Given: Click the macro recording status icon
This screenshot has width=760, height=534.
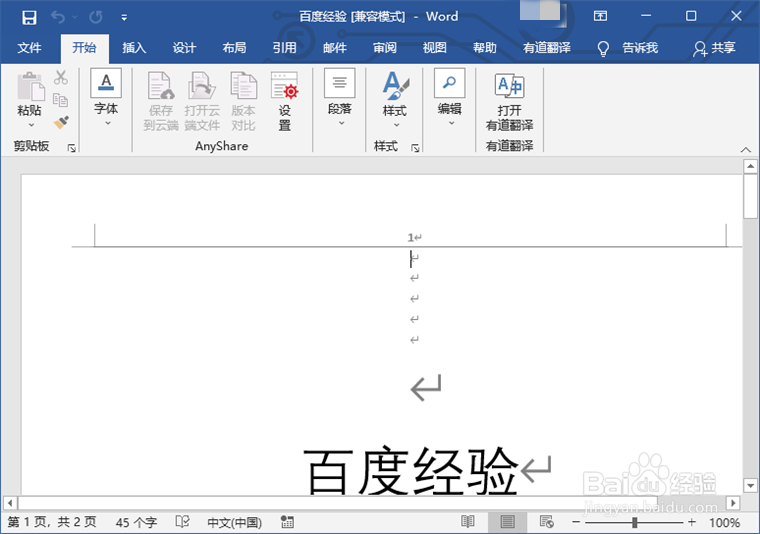Looking at the screenshot, I should [287, 522].
